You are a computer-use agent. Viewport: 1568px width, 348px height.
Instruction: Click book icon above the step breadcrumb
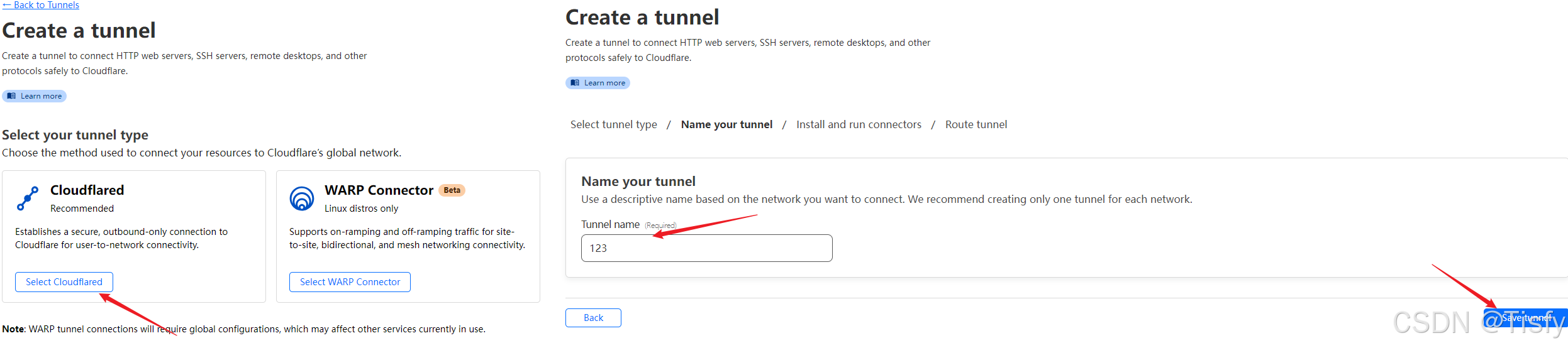(575, 83)
